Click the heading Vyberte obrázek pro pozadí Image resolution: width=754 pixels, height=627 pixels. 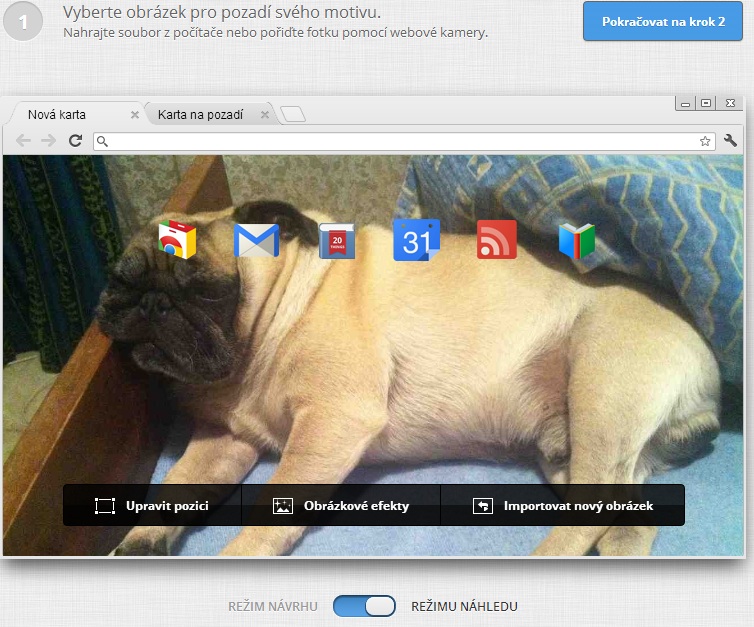(222, 13)
